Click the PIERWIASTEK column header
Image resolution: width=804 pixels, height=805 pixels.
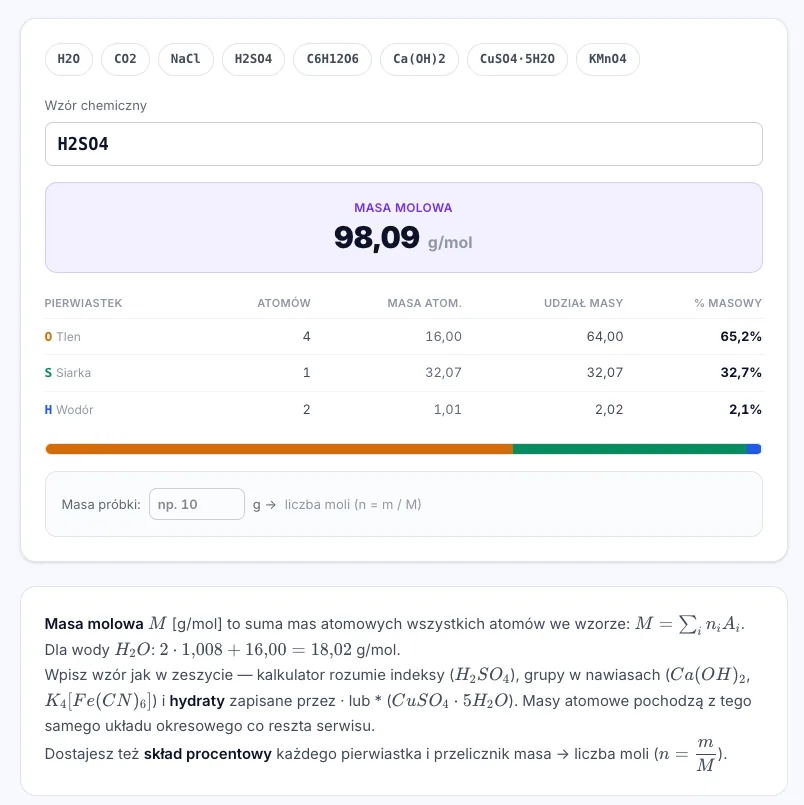tap(83, 303)
